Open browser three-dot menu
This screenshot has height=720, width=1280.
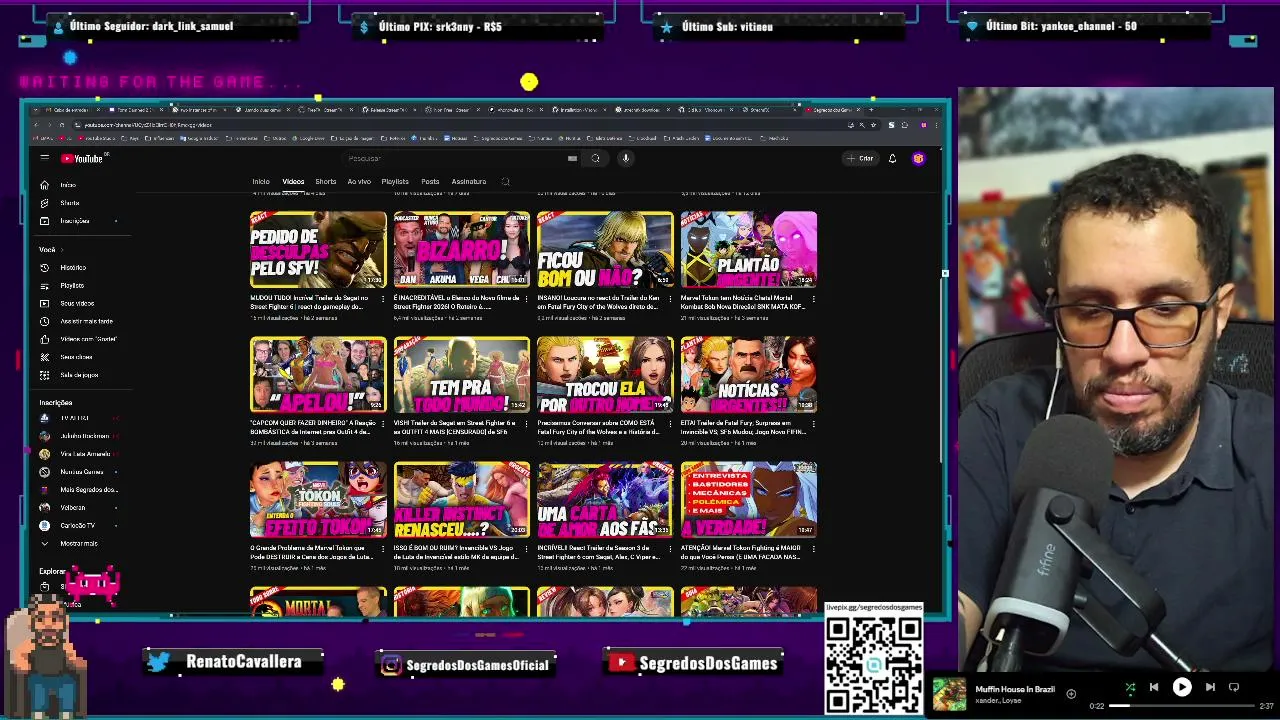click(937, 125)
